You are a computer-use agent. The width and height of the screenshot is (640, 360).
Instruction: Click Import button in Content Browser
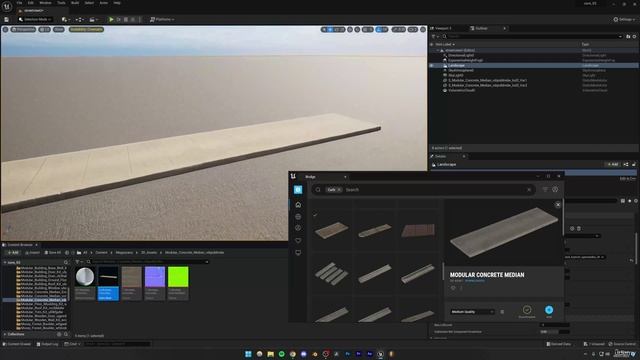[x=32, y=253]
